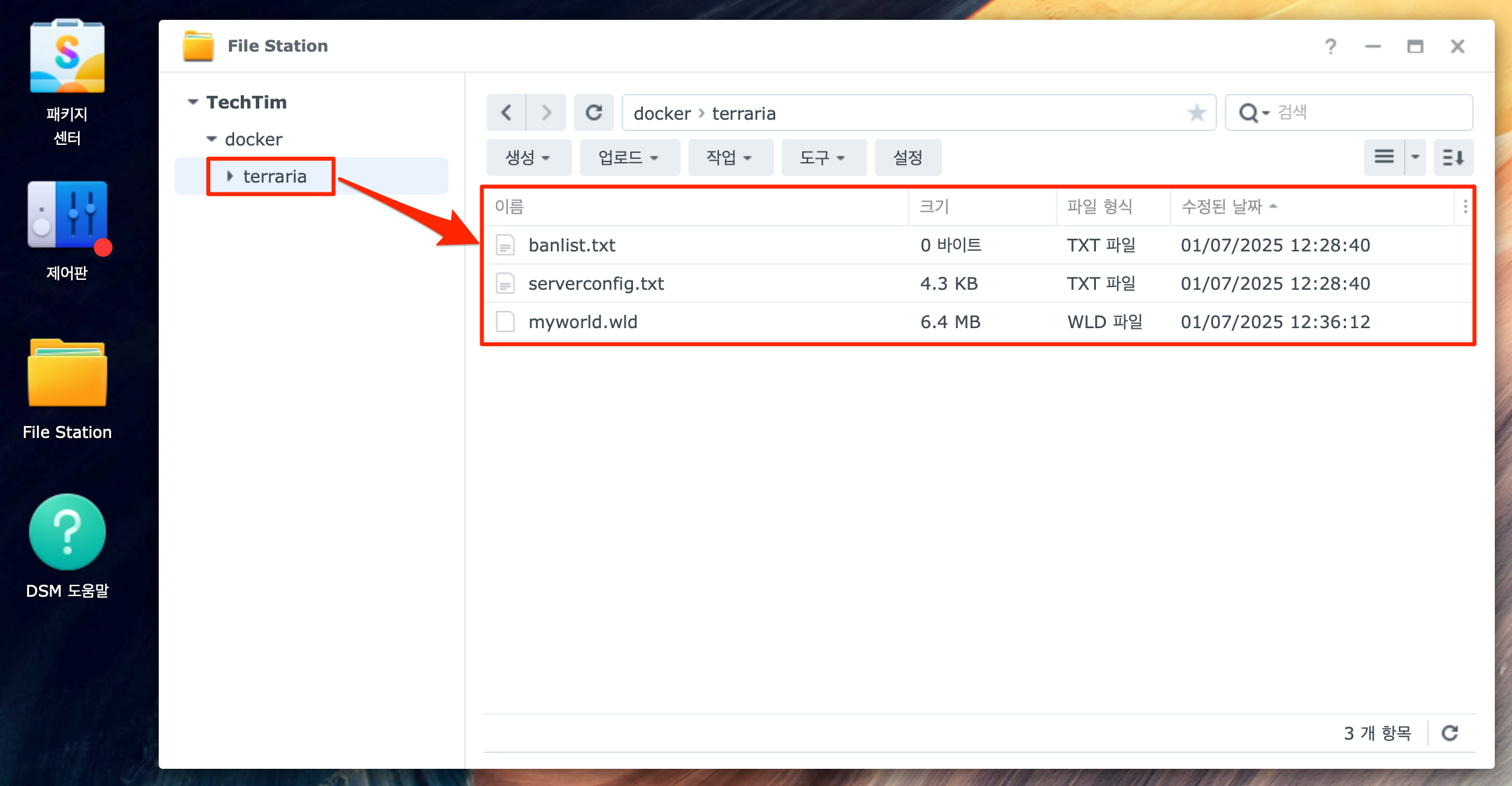Image resolution: width=1512 pixels, height=786 pixels.
Task: Click the WLD 파일 type cell
Action: (x=1105, y=322)
